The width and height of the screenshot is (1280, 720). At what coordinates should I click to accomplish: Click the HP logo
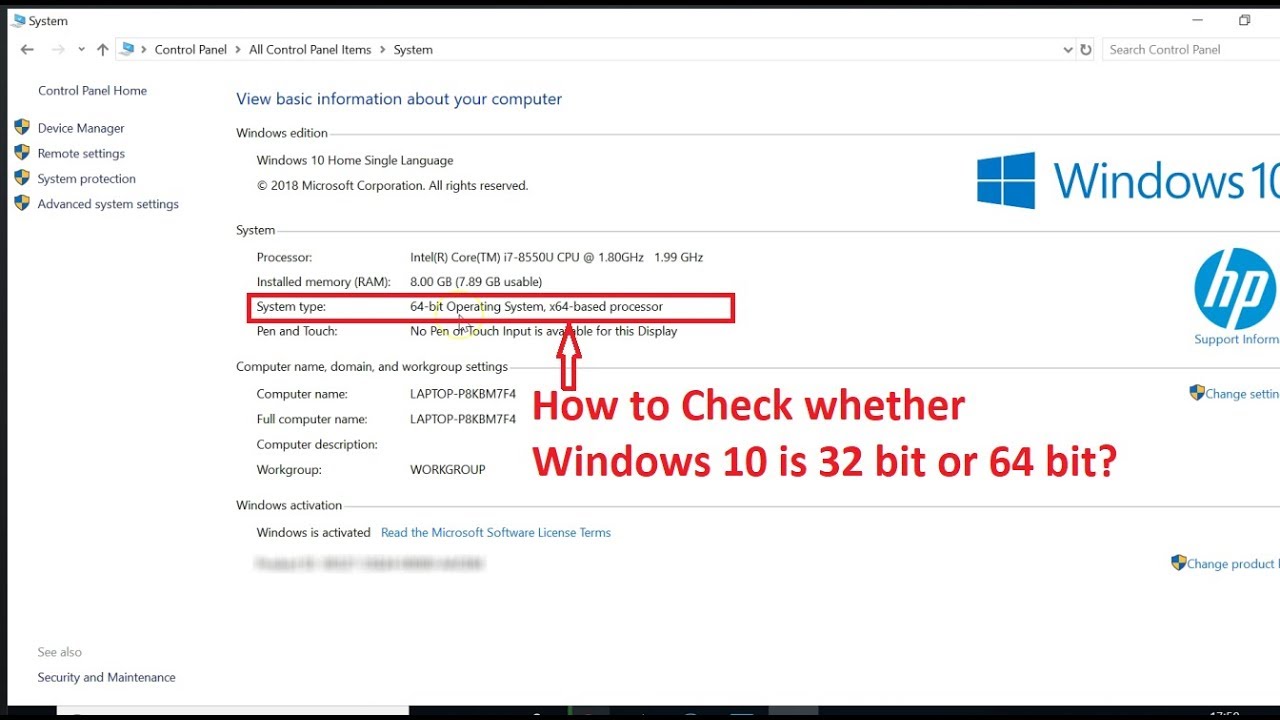[x=1235, y=288]
